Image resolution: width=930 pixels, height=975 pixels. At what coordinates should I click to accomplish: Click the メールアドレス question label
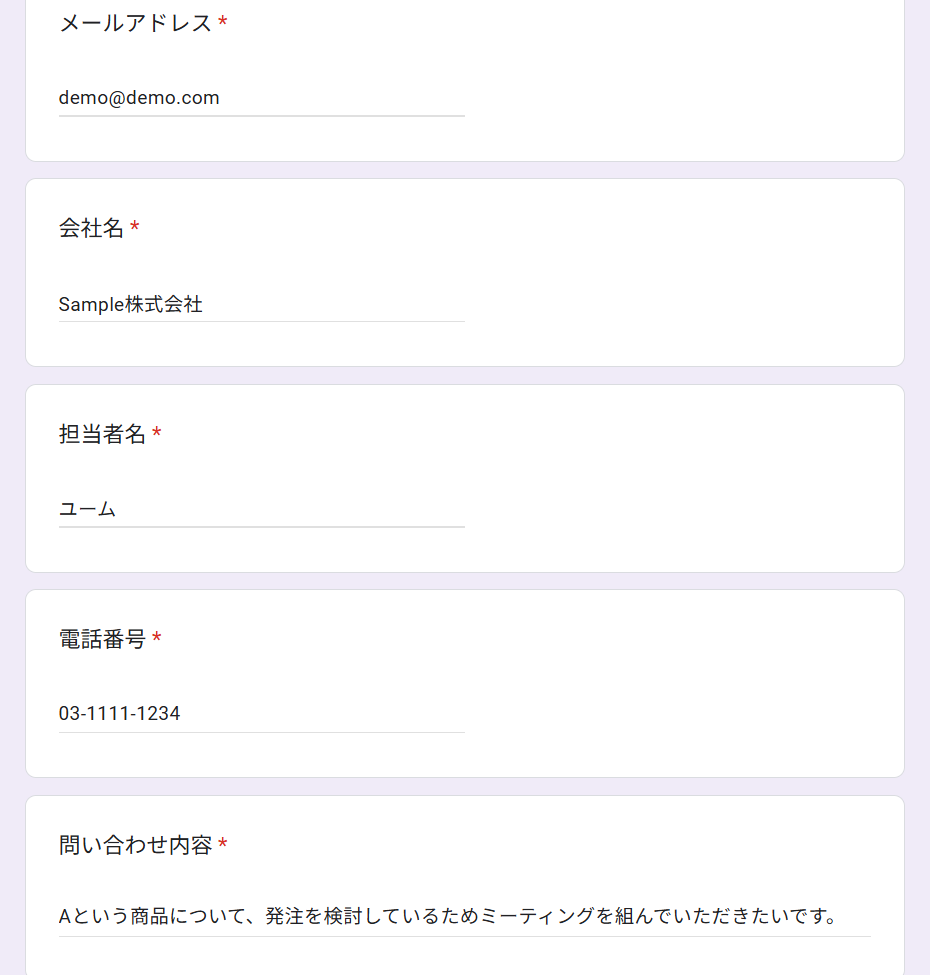click(x=135, y=23)
